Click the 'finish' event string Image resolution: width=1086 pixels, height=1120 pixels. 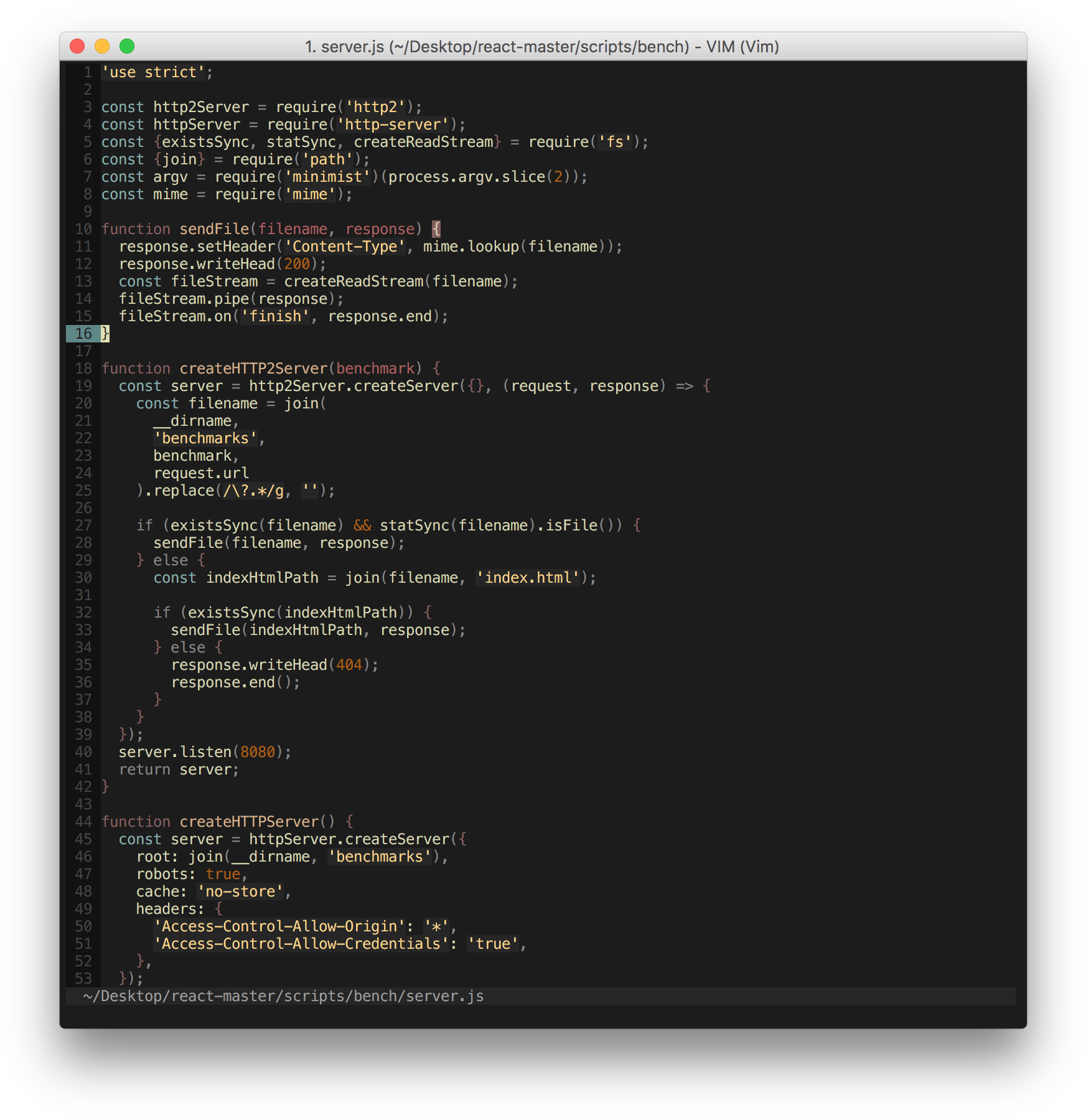click(x=275, y=316)
